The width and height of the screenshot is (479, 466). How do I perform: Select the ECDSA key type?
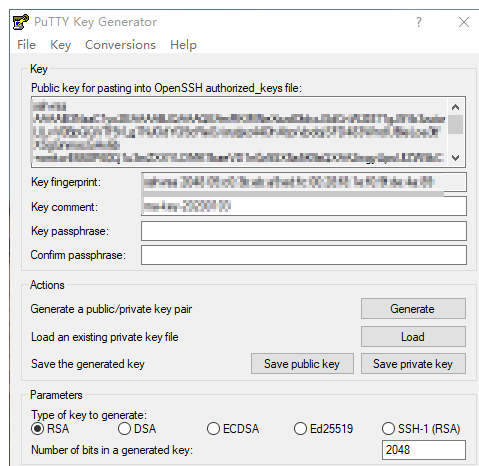233,429
